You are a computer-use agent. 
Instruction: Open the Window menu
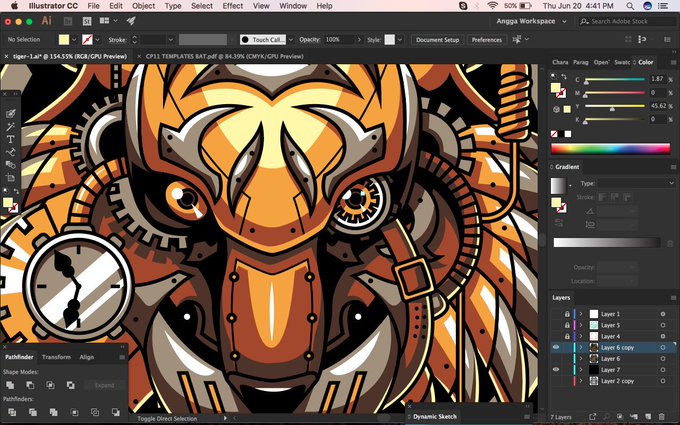(293, 6)
